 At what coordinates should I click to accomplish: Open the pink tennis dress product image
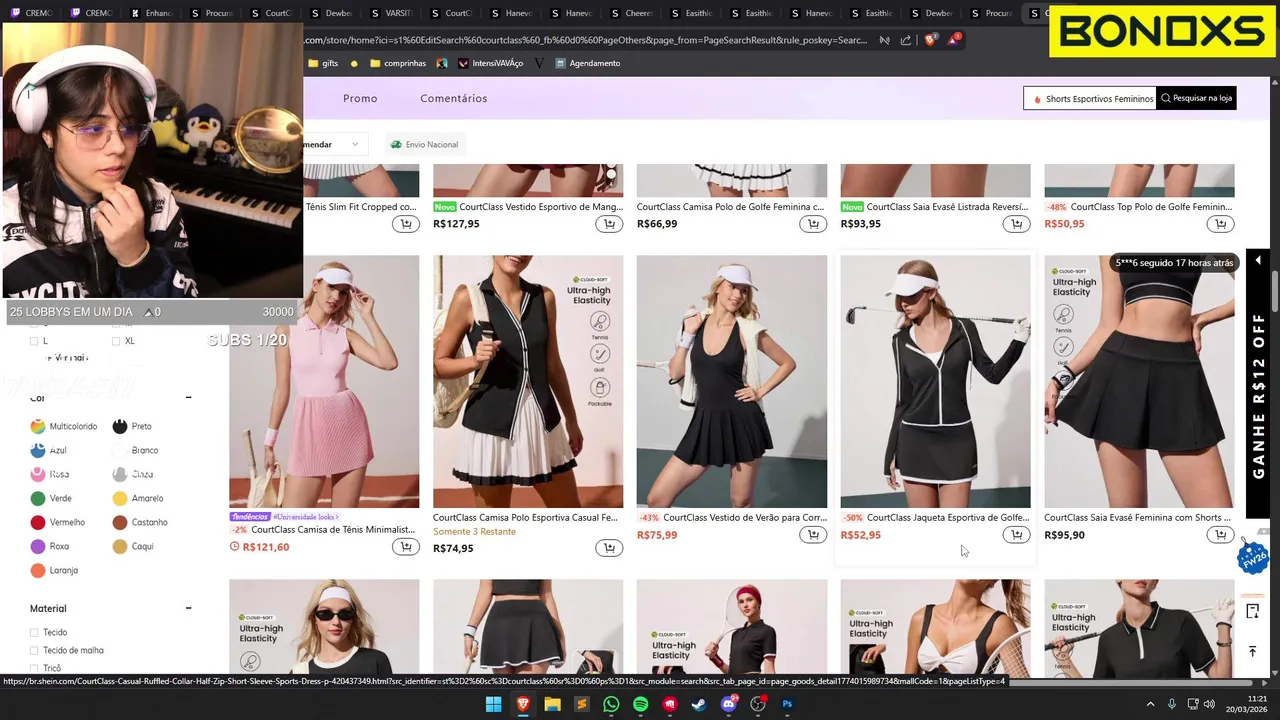324,381
